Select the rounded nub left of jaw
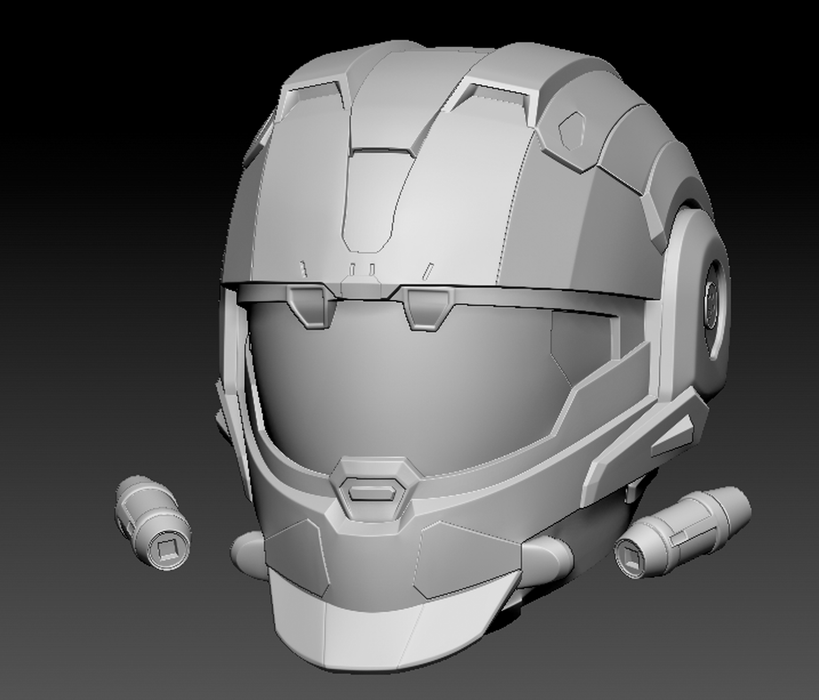The height and width of the screenshot is (700, 819). click(x=248, y=550)
